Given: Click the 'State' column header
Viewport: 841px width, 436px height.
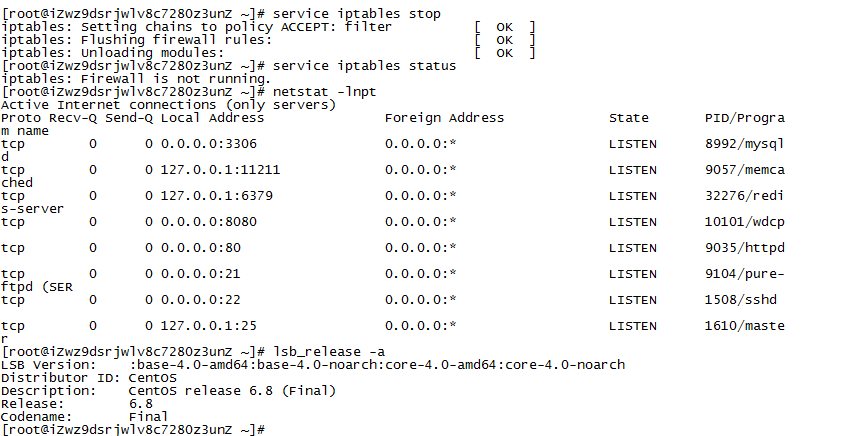Looking at the screenshot, I should (628, 118).
